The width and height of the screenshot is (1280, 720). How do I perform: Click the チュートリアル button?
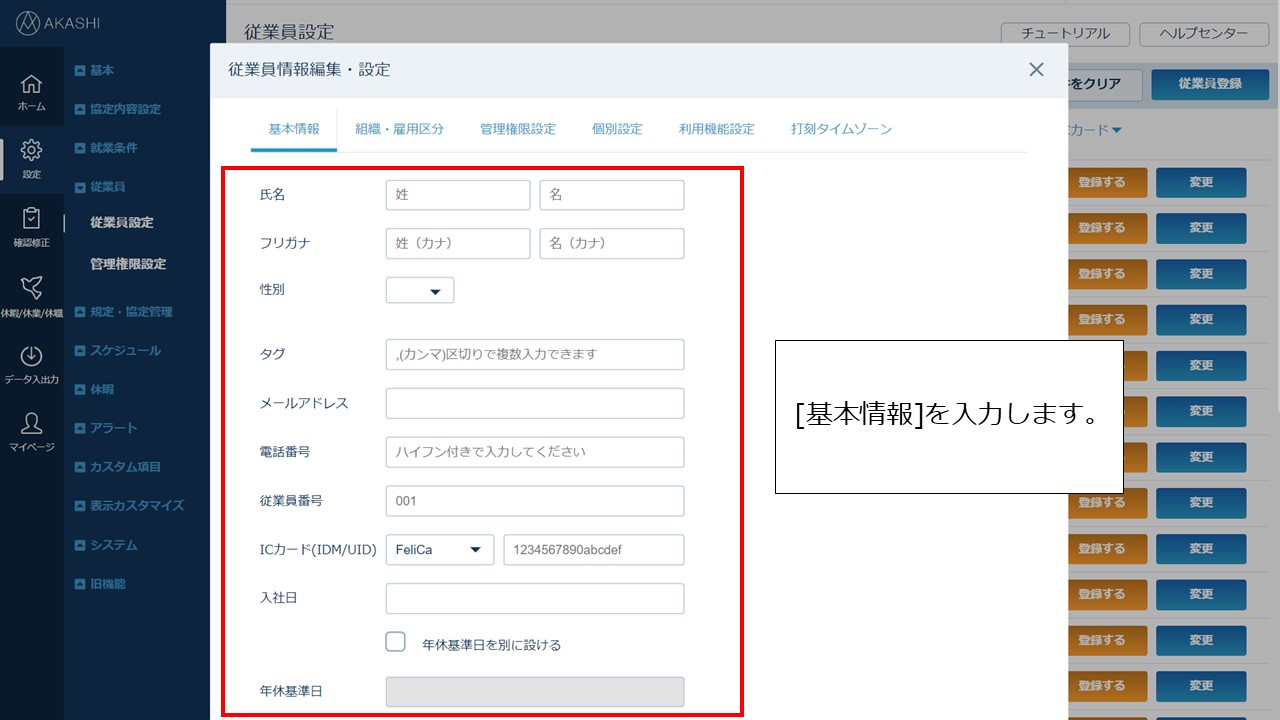[1064, 34]
